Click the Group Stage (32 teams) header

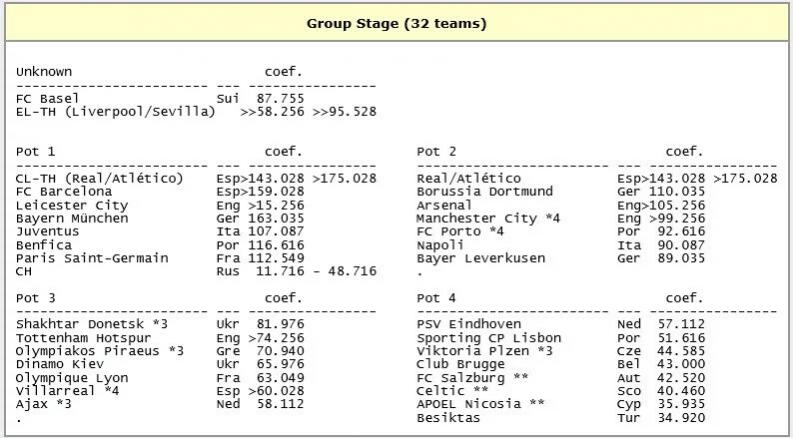[396, 23]
